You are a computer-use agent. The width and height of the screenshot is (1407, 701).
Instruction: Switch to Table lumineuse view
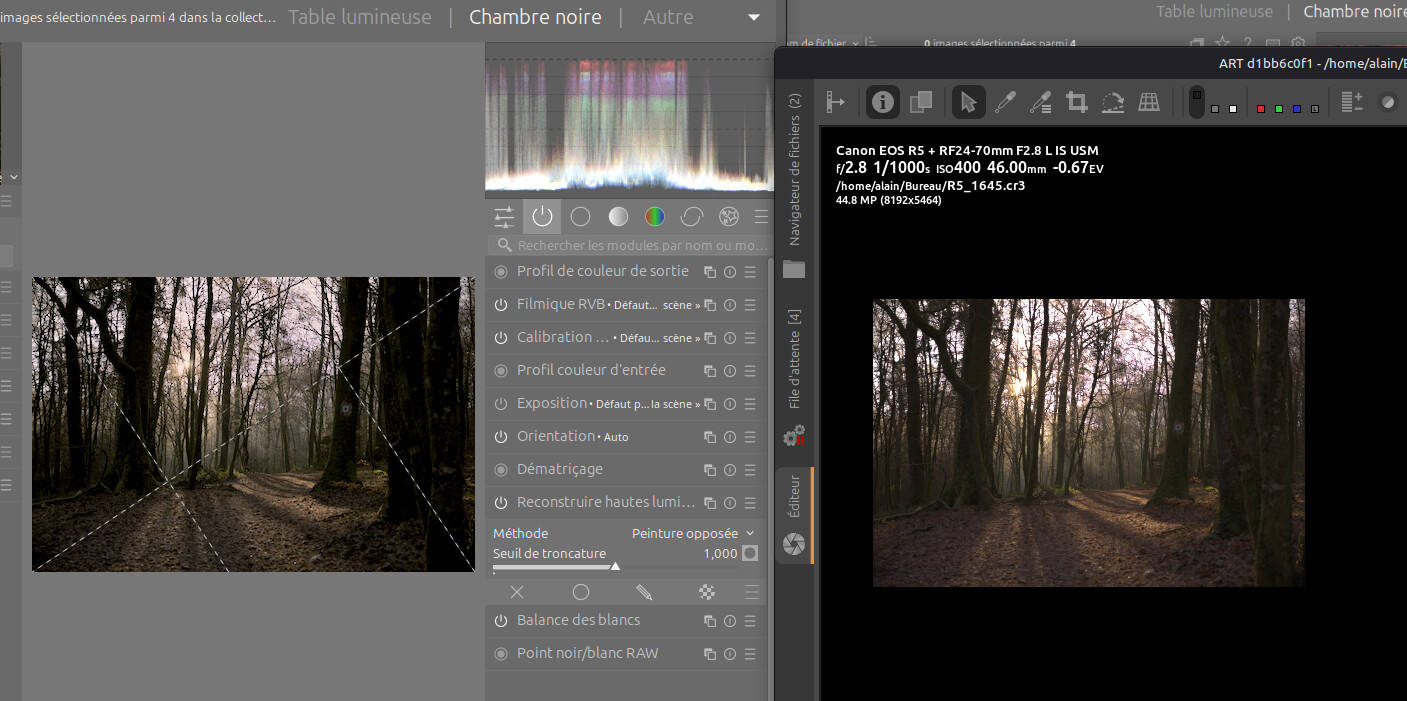[x=360, y=17]
